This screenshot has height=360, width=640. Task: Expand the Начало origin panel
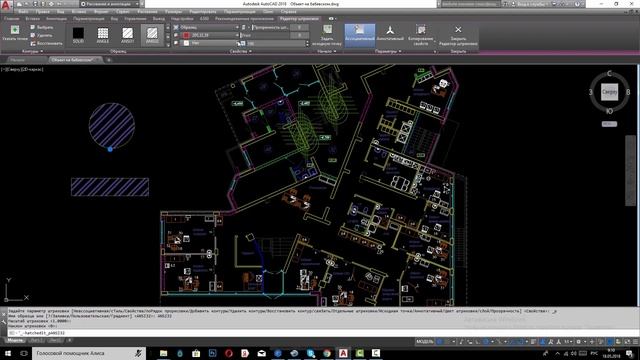(x=327, y=51)
